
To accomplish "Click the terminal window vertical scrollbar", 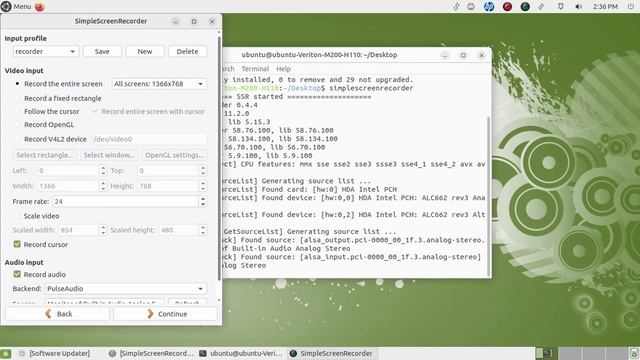I will point(489,196).
